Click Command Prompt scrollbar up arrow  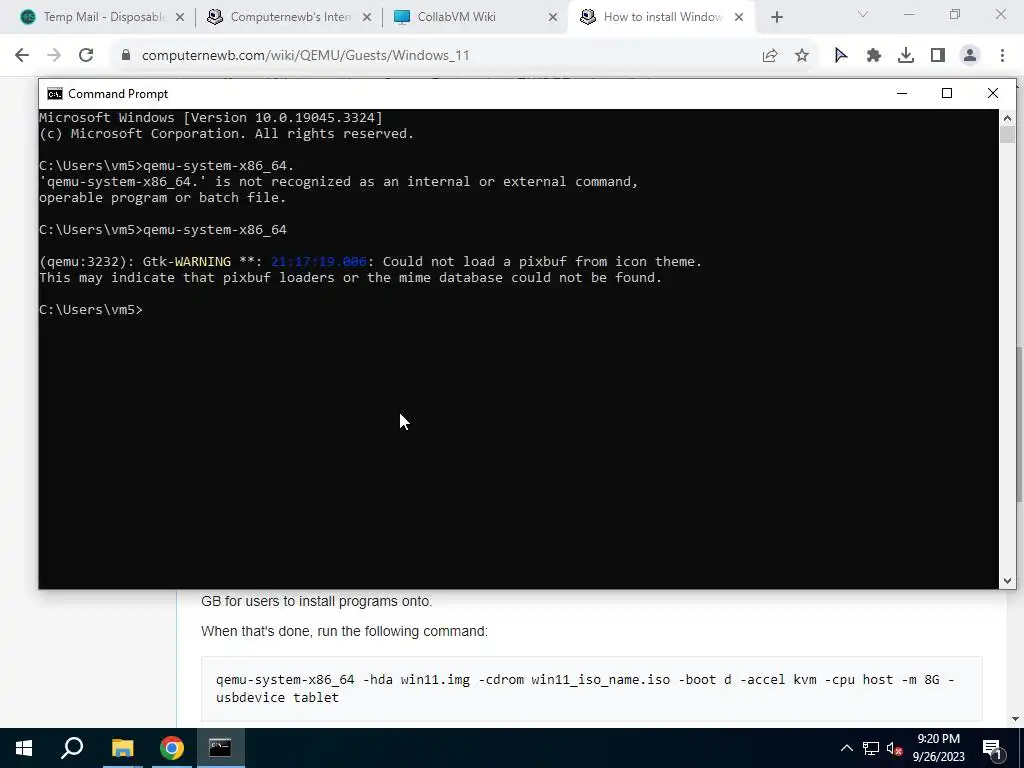pyautogui.click(x=1007, y=118)
